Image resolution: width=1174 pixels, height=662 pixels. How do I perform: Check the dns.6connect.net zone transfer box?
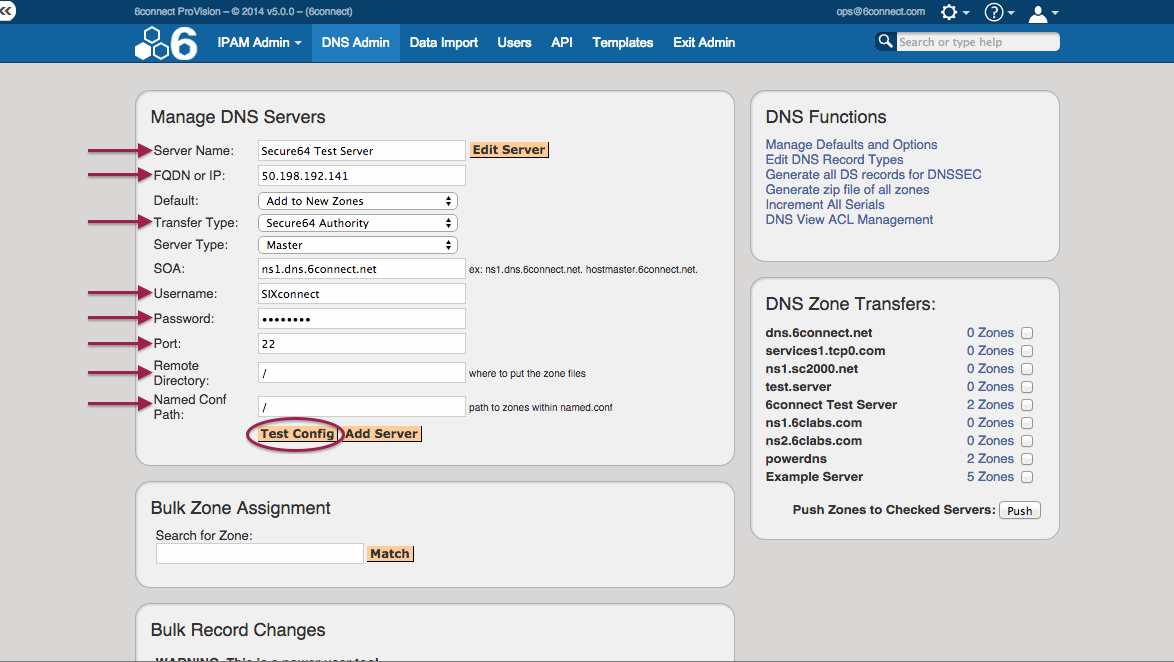[1027, 333]
